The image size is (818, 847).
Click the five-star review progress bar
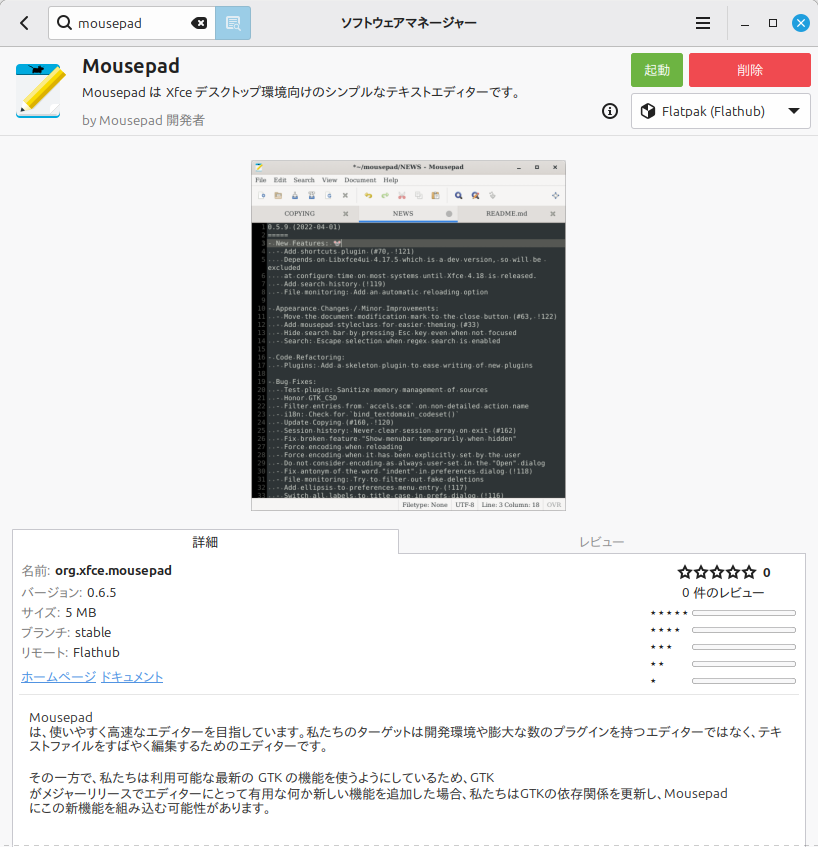[743, 613]
